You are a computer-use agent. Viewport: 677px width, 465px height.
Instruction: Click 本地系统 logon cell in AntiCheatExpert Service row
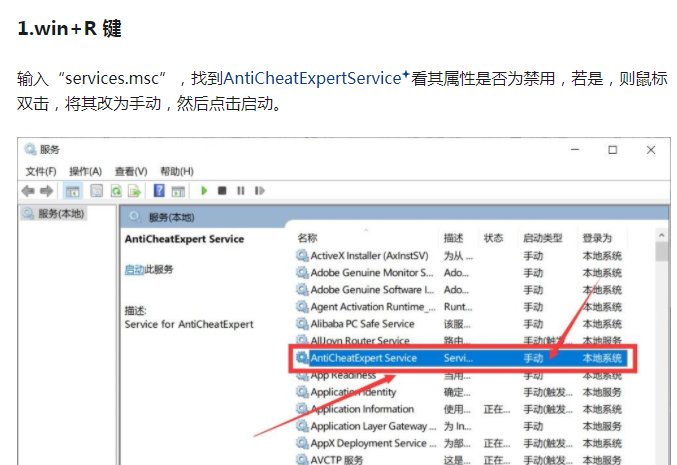tap(602, 357)
